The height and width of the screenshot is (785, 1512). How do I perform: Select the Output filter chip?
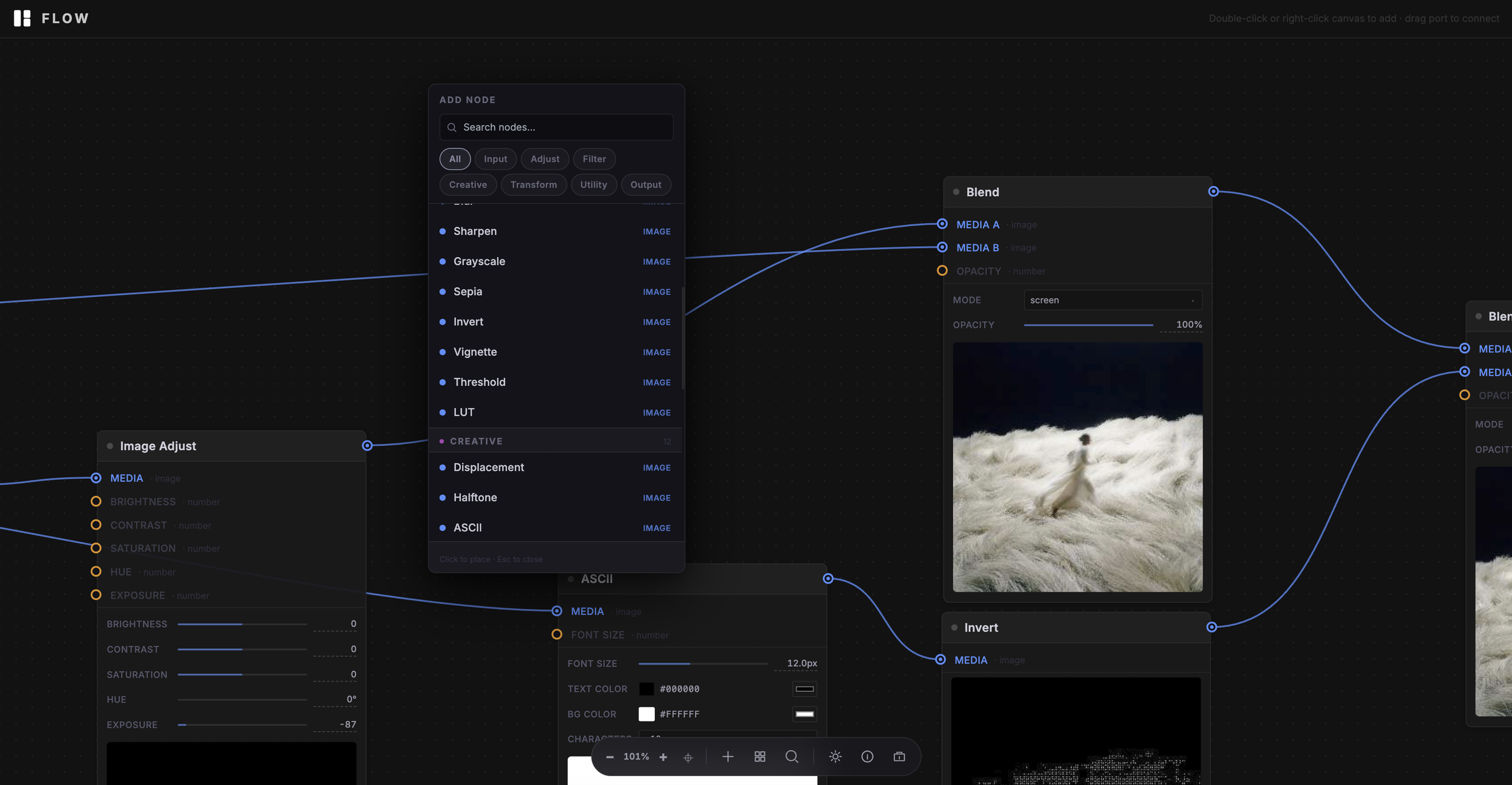click(646, 185)
